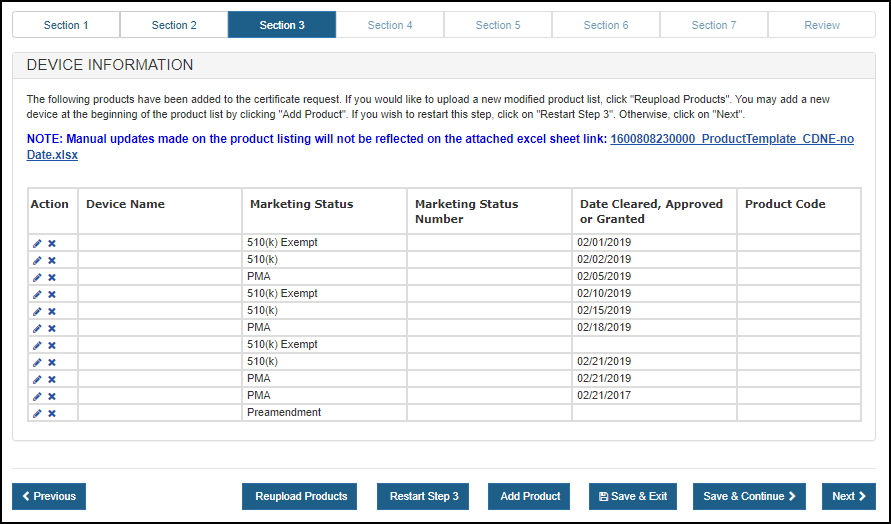Click Save & Exit button
This screenshot has width=891, height=524.
coord(633,496)
